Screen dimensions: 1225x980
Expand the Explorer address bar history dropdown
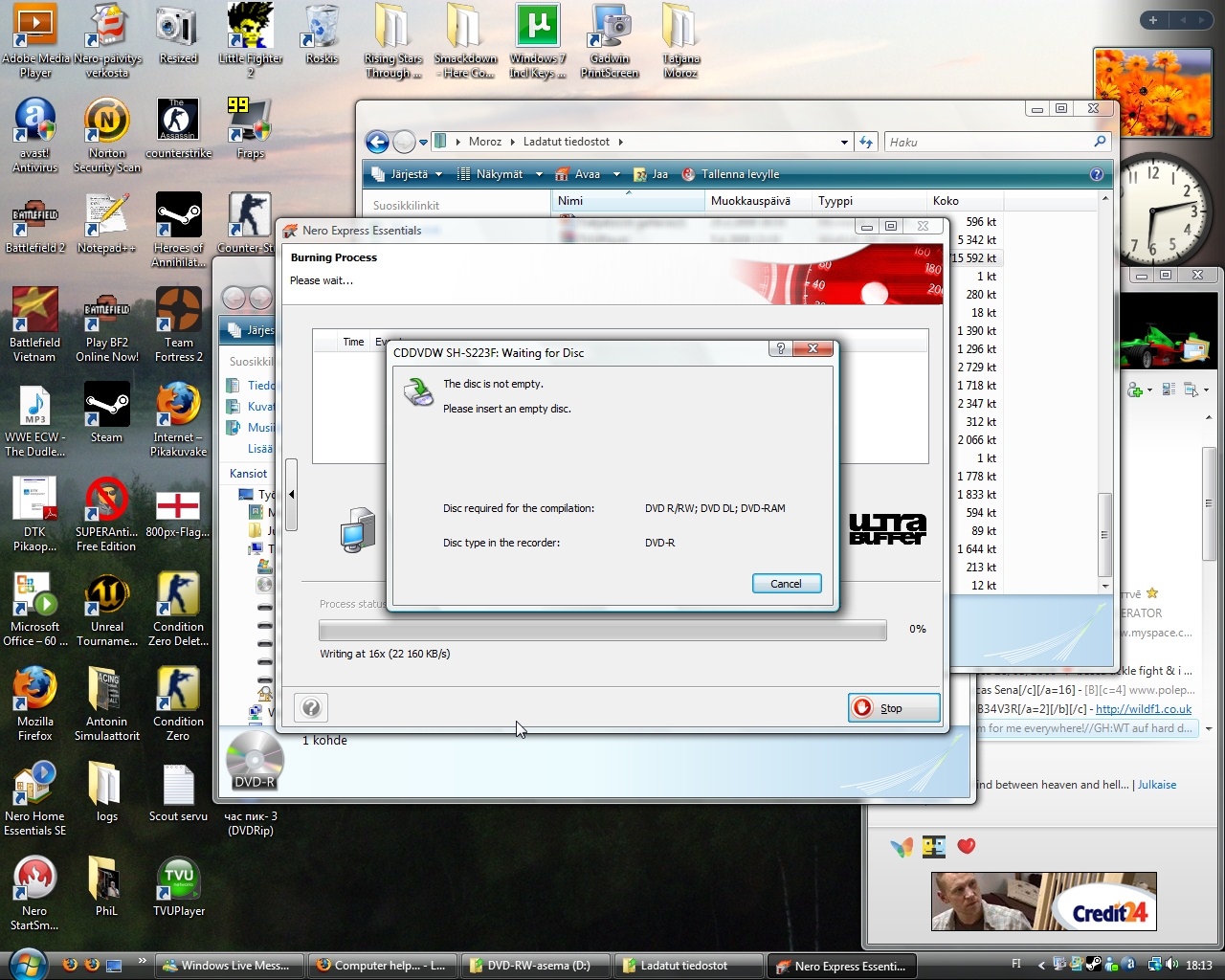pyautogui.click(x=844, y=142)
